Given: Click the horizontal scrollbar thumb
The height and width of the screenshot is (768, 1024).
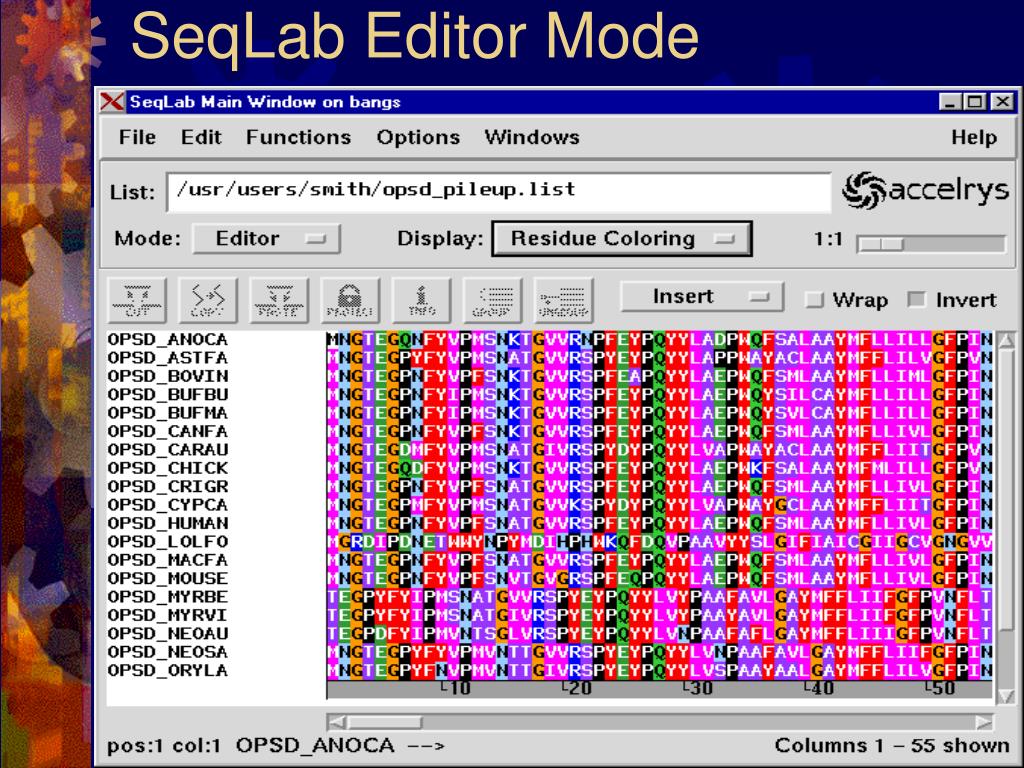Looking at the screenshot, I should tap(385, 722).
